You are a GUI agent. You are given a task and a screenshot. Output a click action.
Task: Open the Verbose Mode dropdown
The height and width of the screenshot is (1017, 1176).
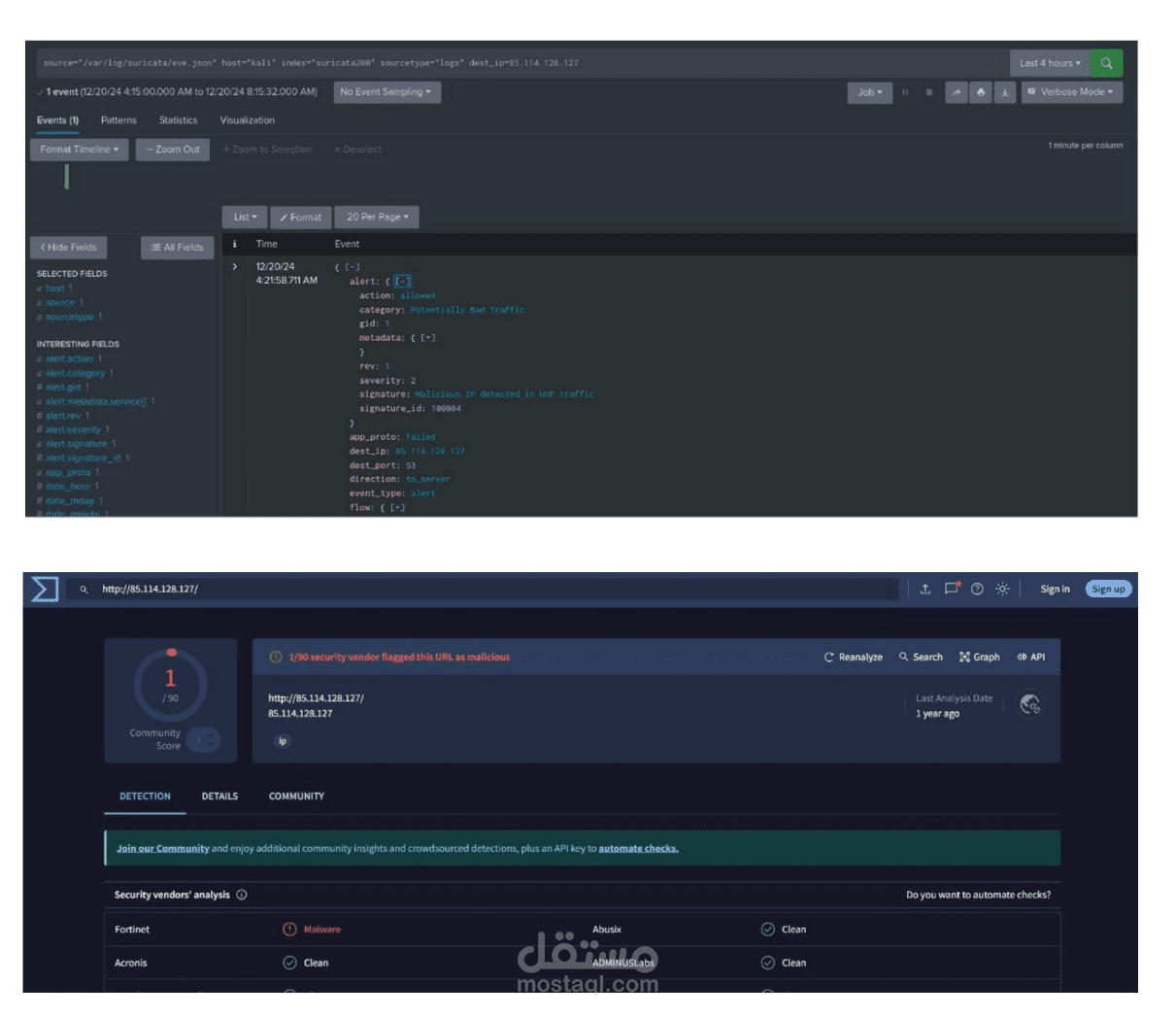(1072, 92)
